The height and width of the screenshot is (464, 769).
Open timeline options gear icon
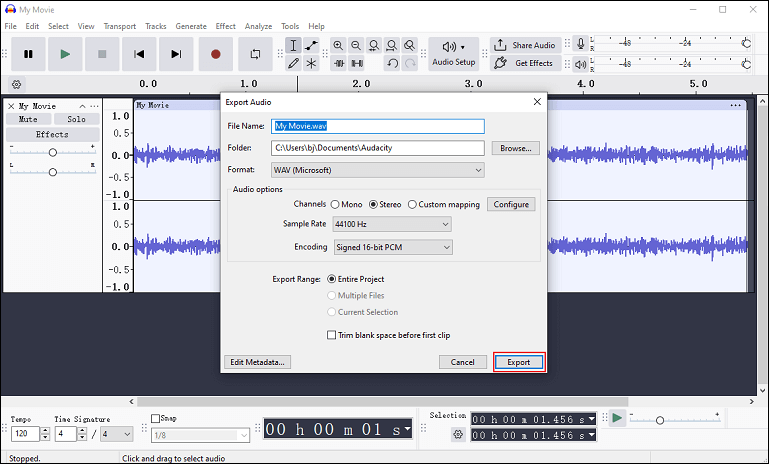point(17,84)
